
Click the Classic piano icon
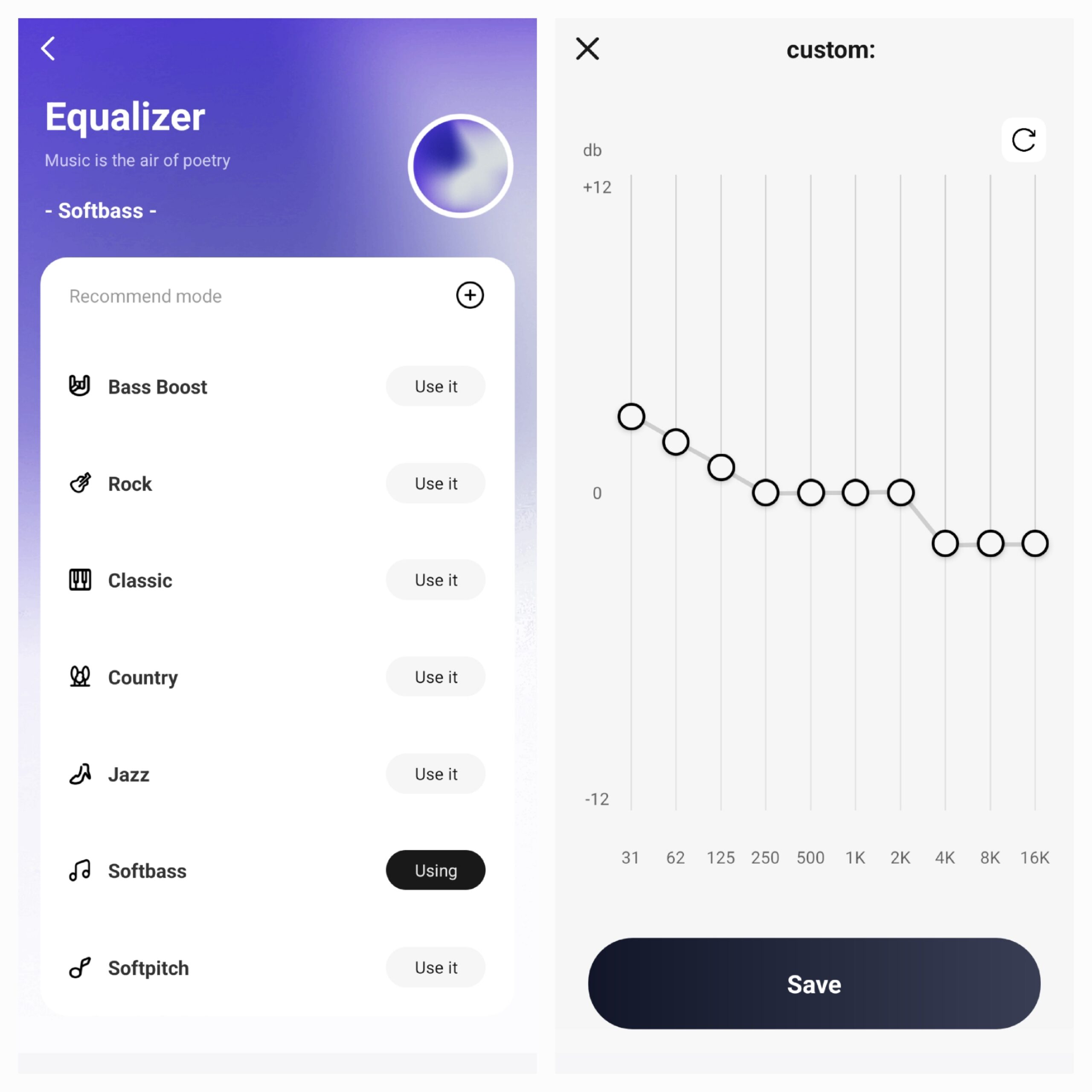[x=81, y=580]
